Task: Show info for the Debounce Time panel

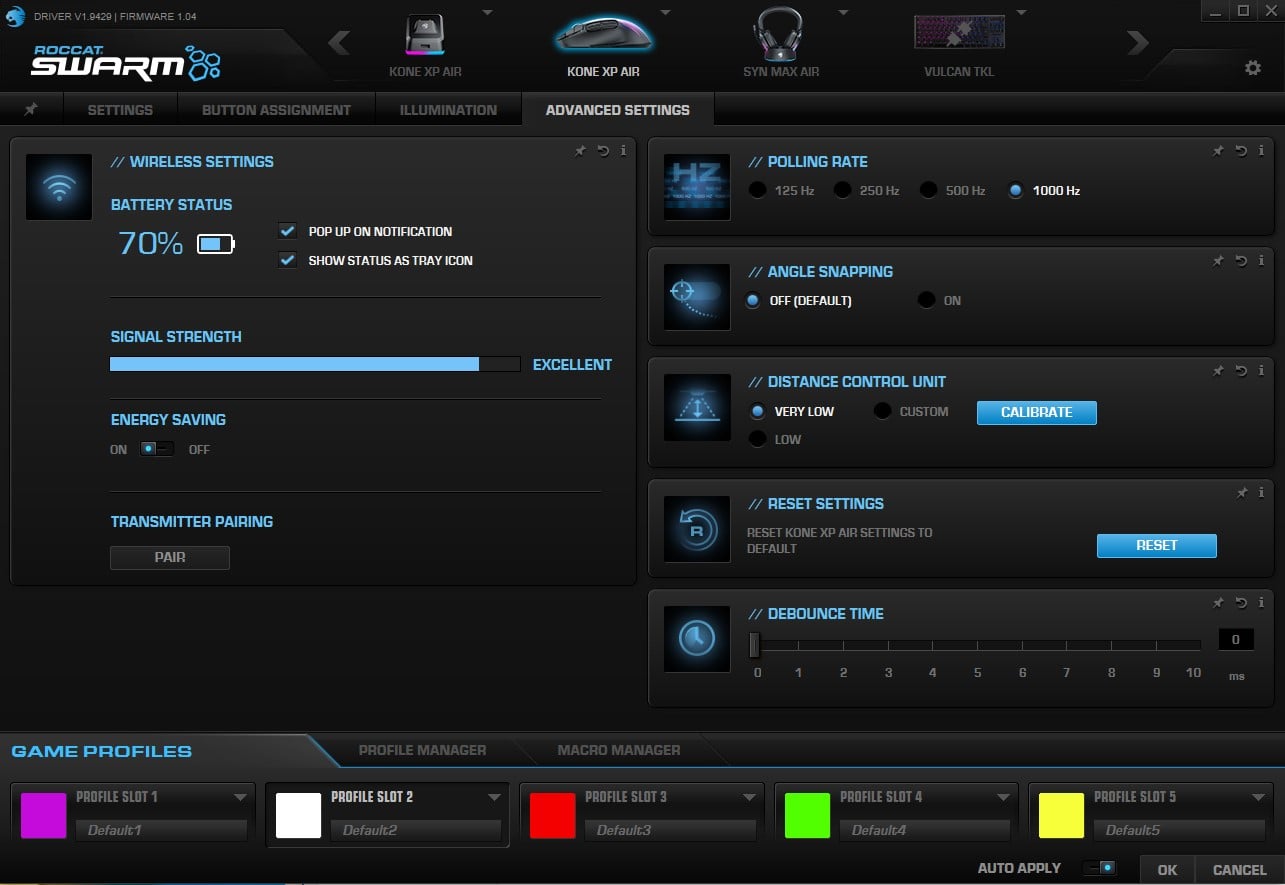Action: (1261, 602)
